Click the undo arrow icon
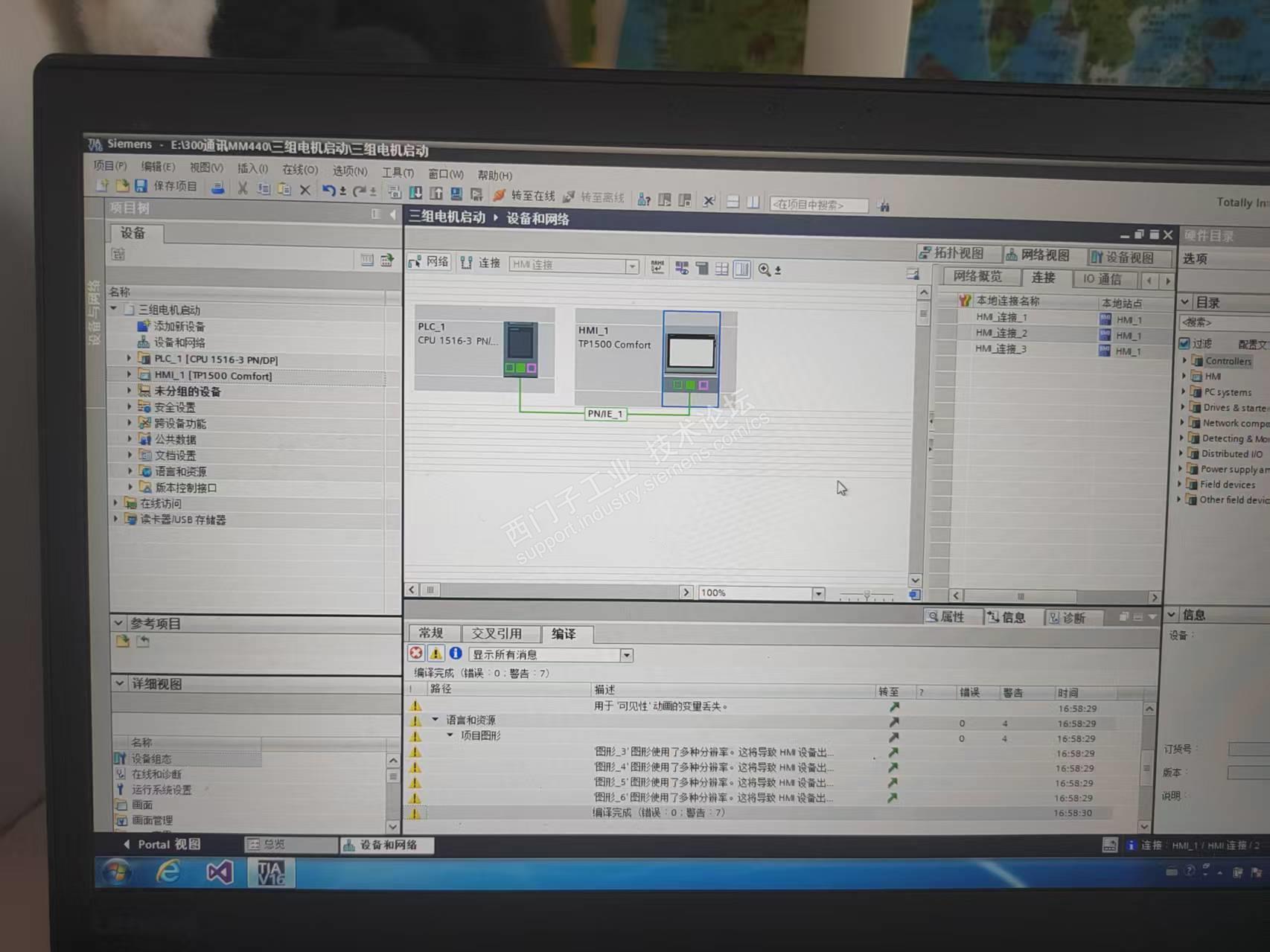The width and height of the screenshot is (1270, 952). (328, 191)
